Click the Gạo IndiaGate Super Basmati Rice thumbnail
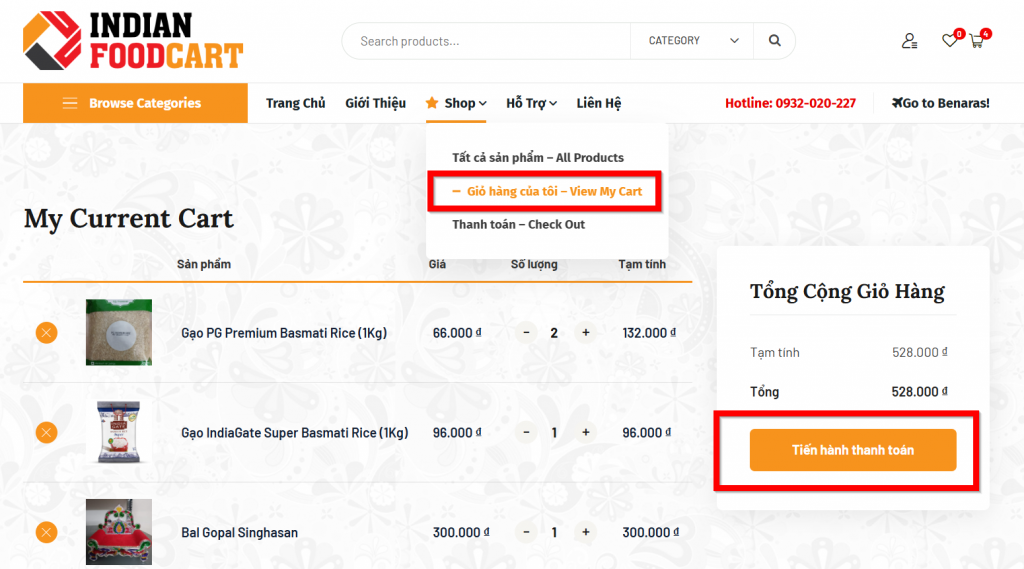Viewport: 1024px width, 569px height. point(119,432)
